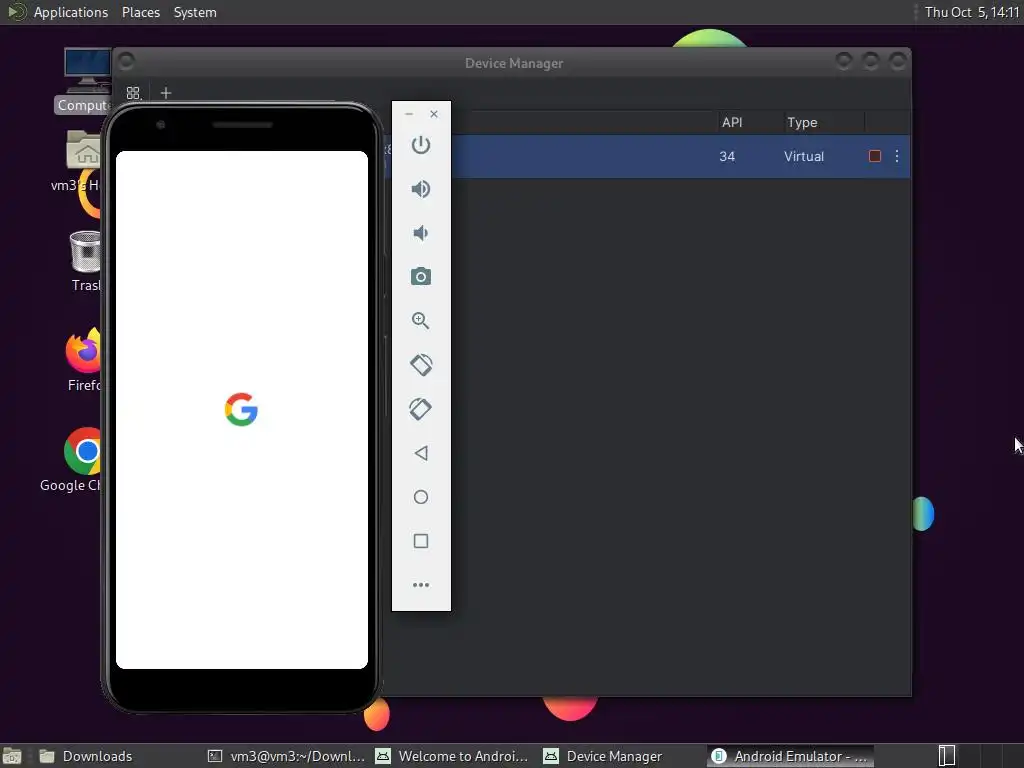The width and height of the screenshot is (1024, 768).
Task: Select the Virtual type cell
Action: [804, 156]
